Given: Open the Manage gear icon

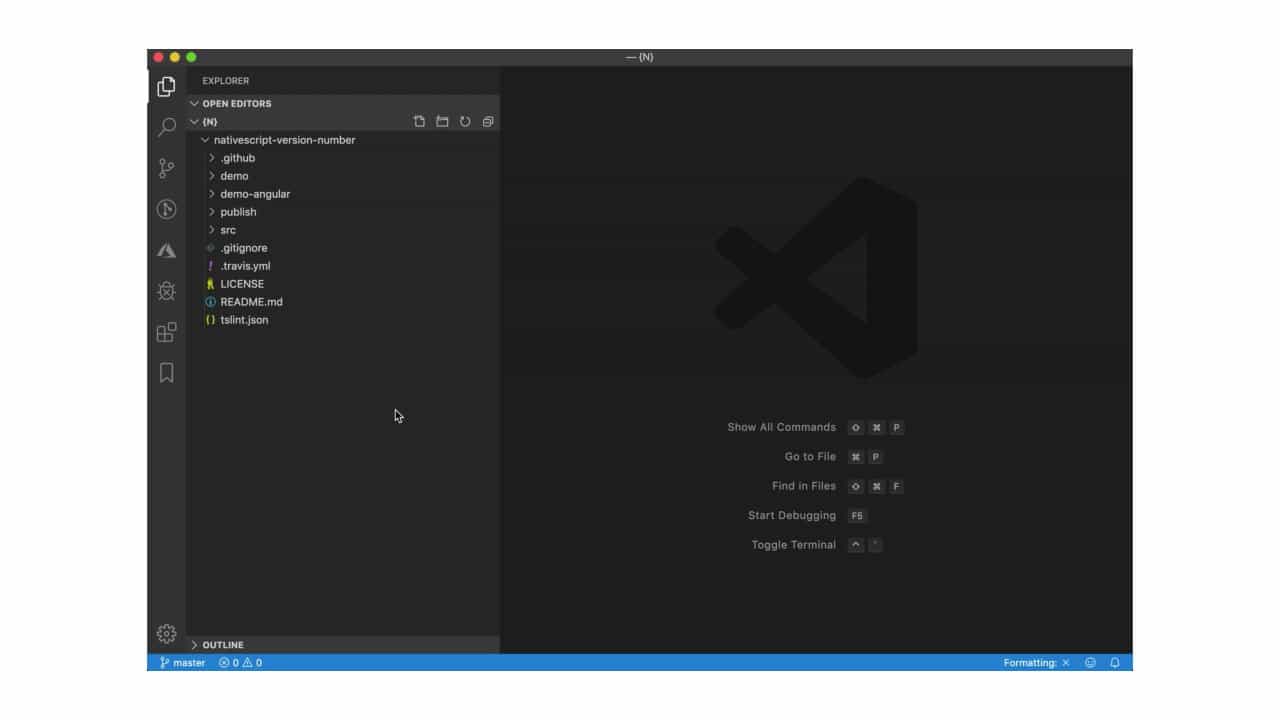Looking at the screenshot, I should [x=166, y=633].
